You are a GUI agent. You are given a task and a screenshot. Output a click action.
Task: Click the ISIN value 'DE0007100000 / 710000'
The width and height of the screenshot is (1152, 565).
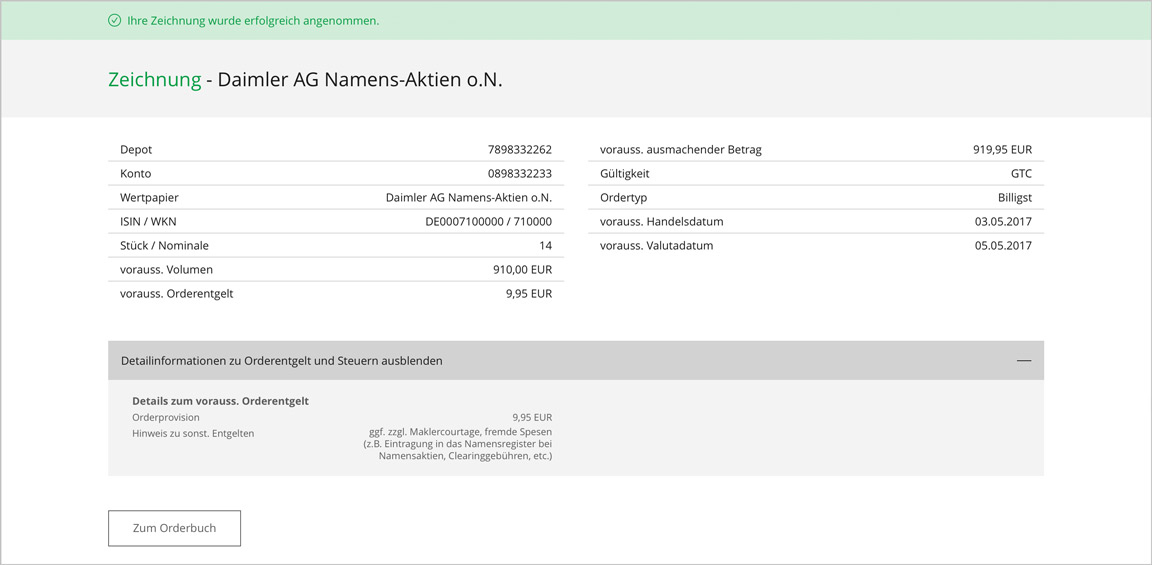pyautogui.click(x=489, y=222)
